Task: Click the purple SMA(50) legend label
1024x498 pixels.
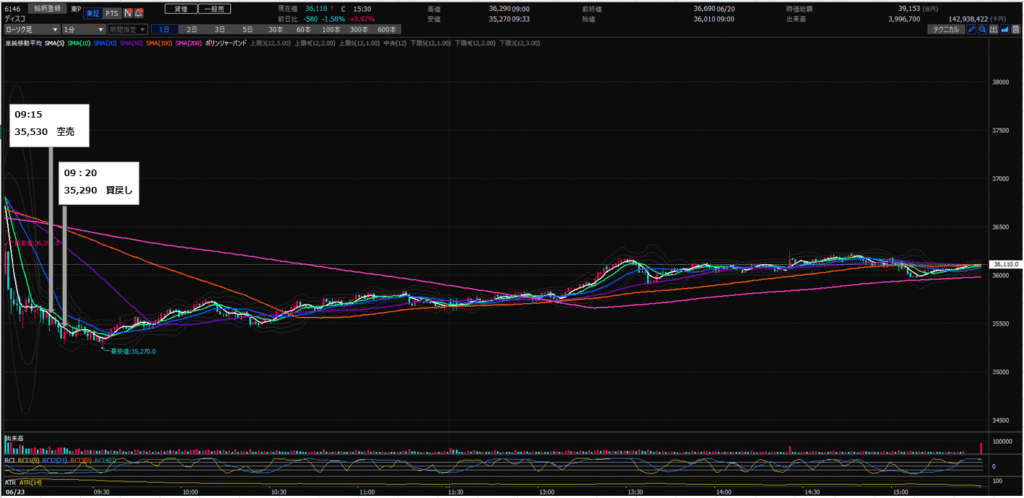Action: pos(131,43)
